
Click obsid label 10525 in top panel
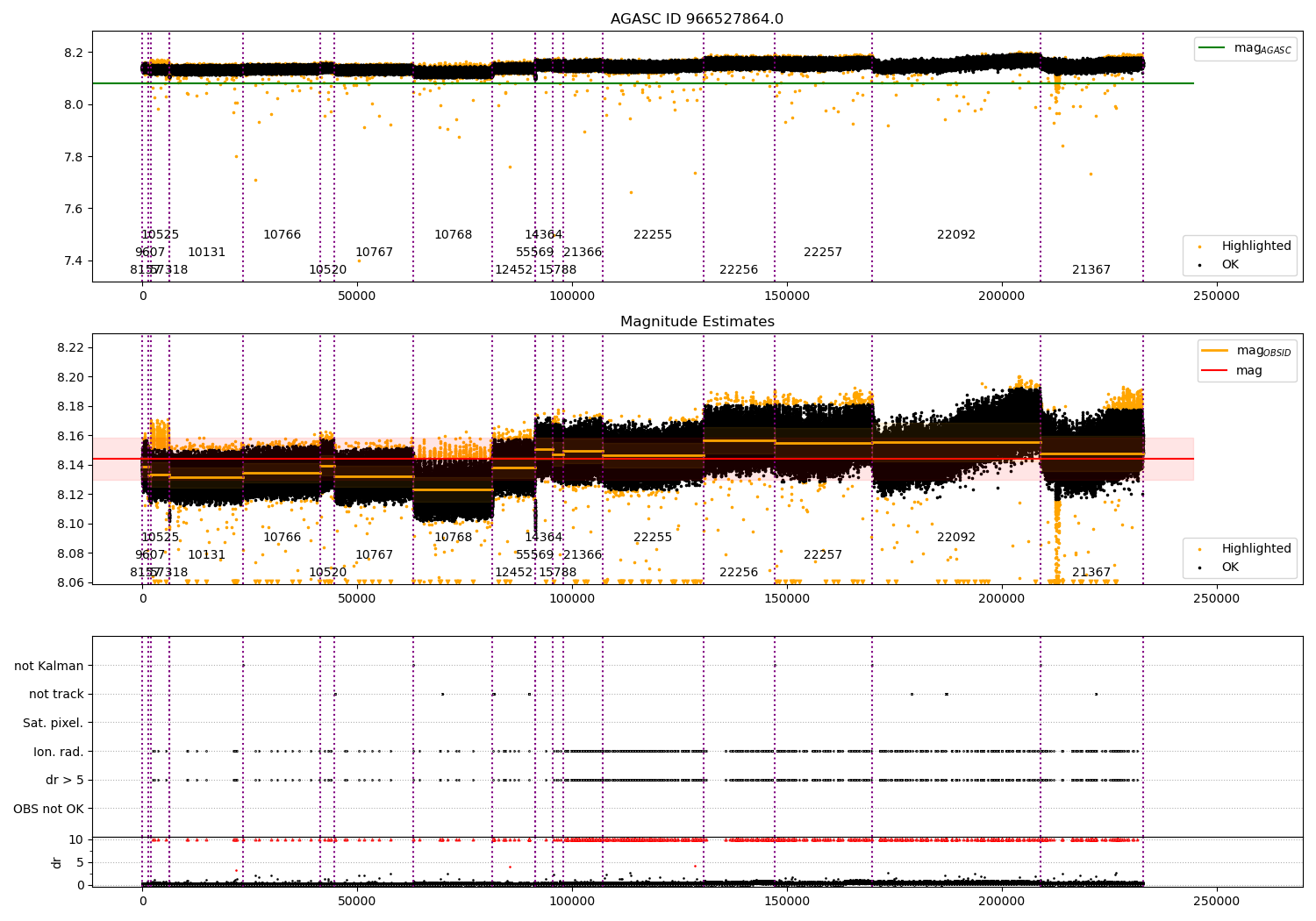coord(160,235)
